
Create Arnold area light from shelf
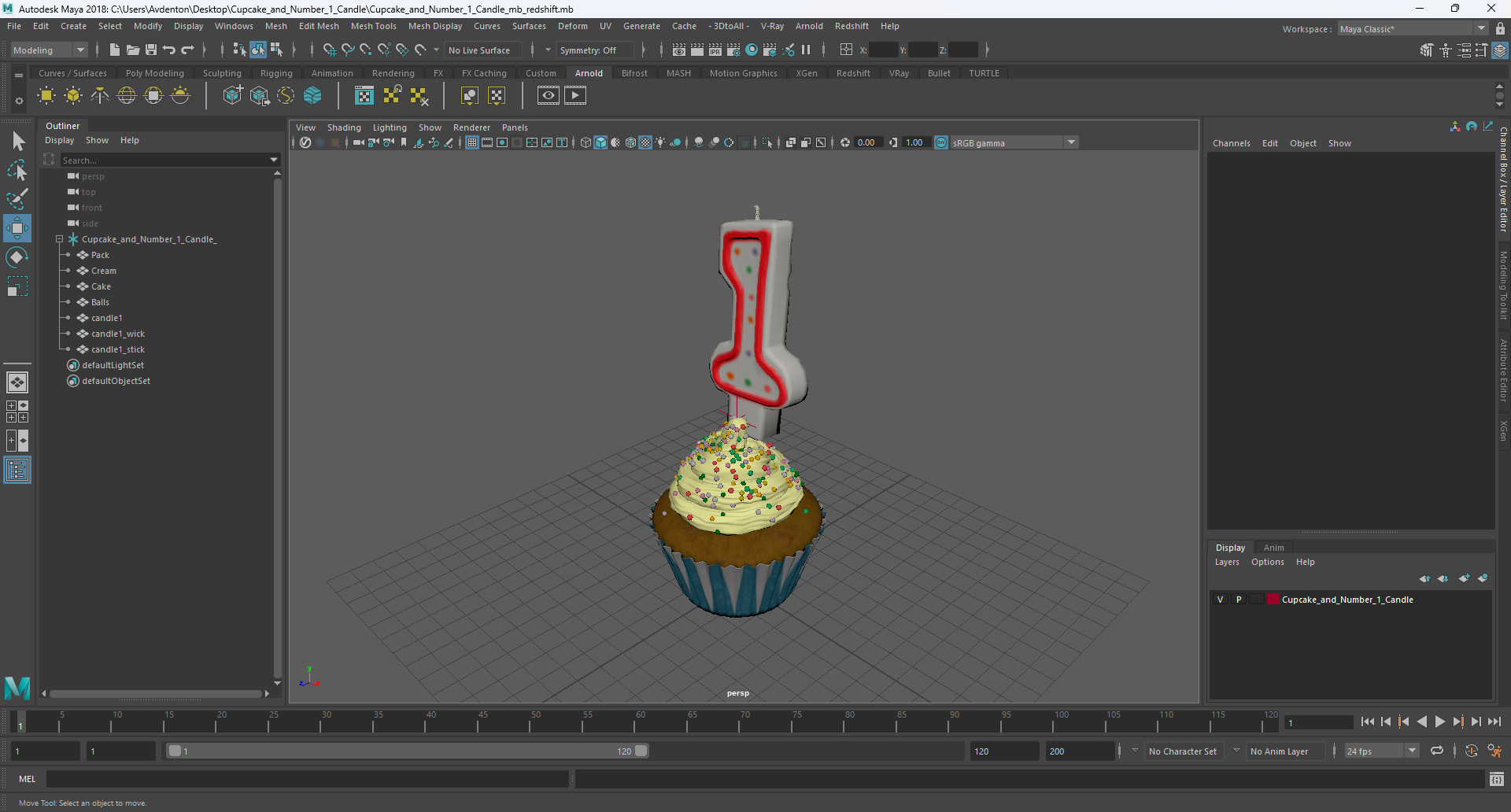click(46, 96)
